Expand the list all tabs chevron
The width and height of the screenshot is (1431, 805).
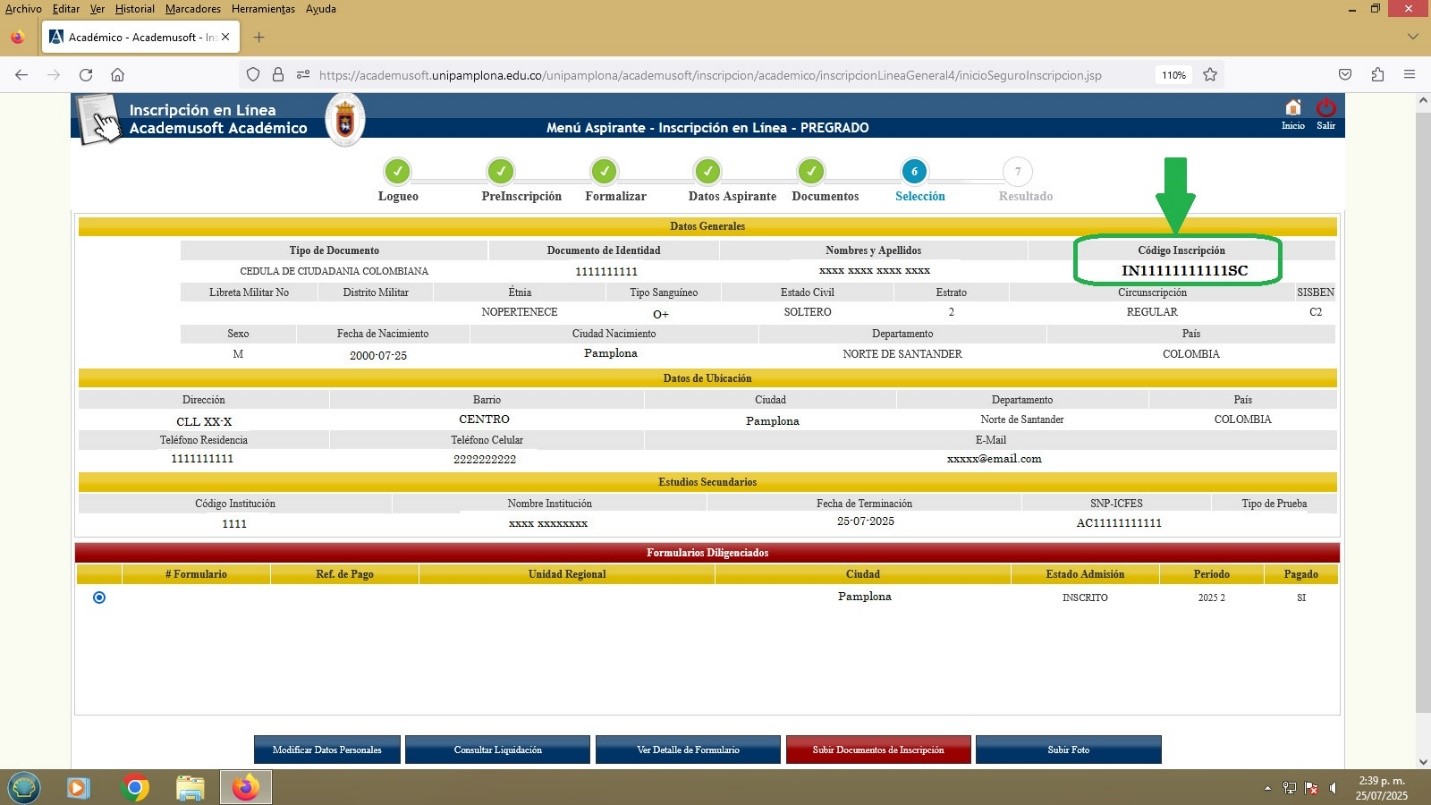click(1413, 37)
